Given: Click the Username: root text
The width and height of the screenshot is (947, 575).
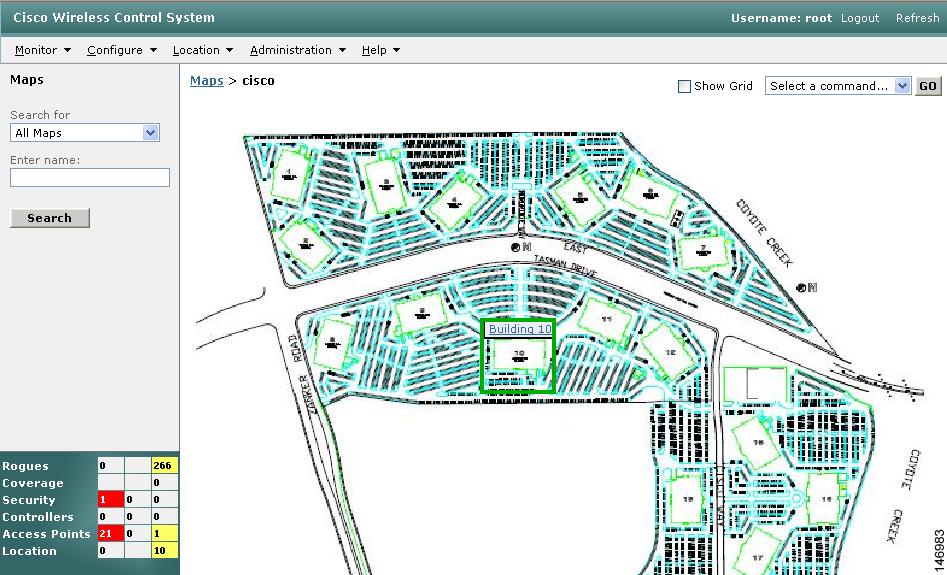Looking at the screenshot, I should coord(782,18).
